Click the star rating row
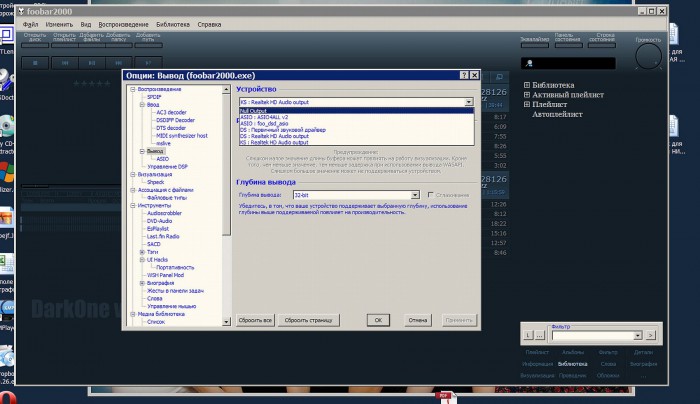700x404 pixels. click(x=92, y=83)
